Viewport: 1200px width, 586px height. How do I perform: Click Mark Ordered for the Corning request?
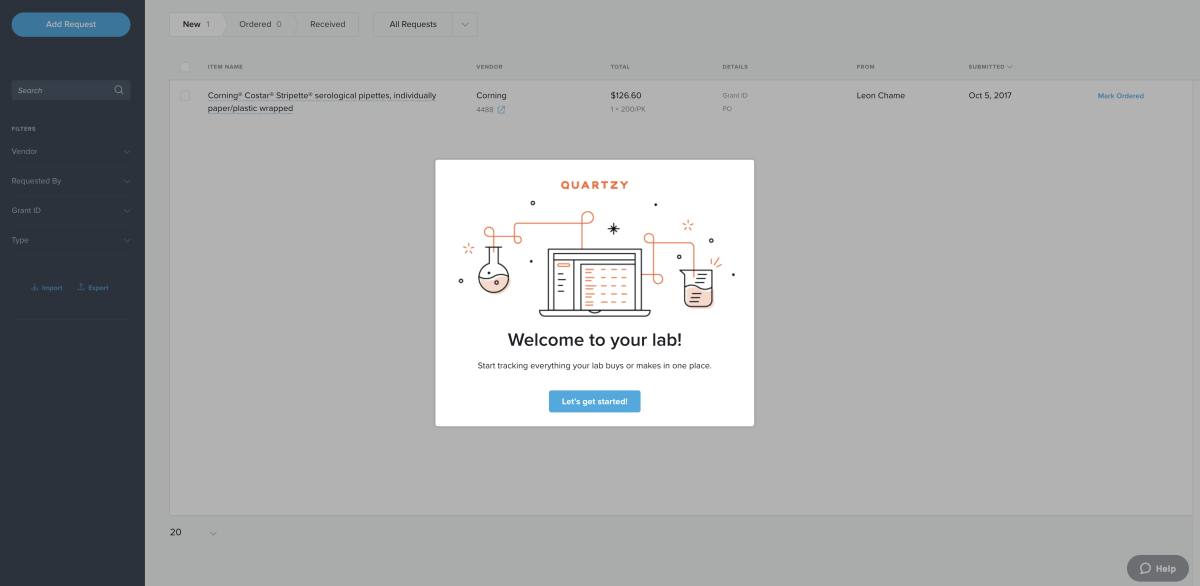[x=1120, y=96]
